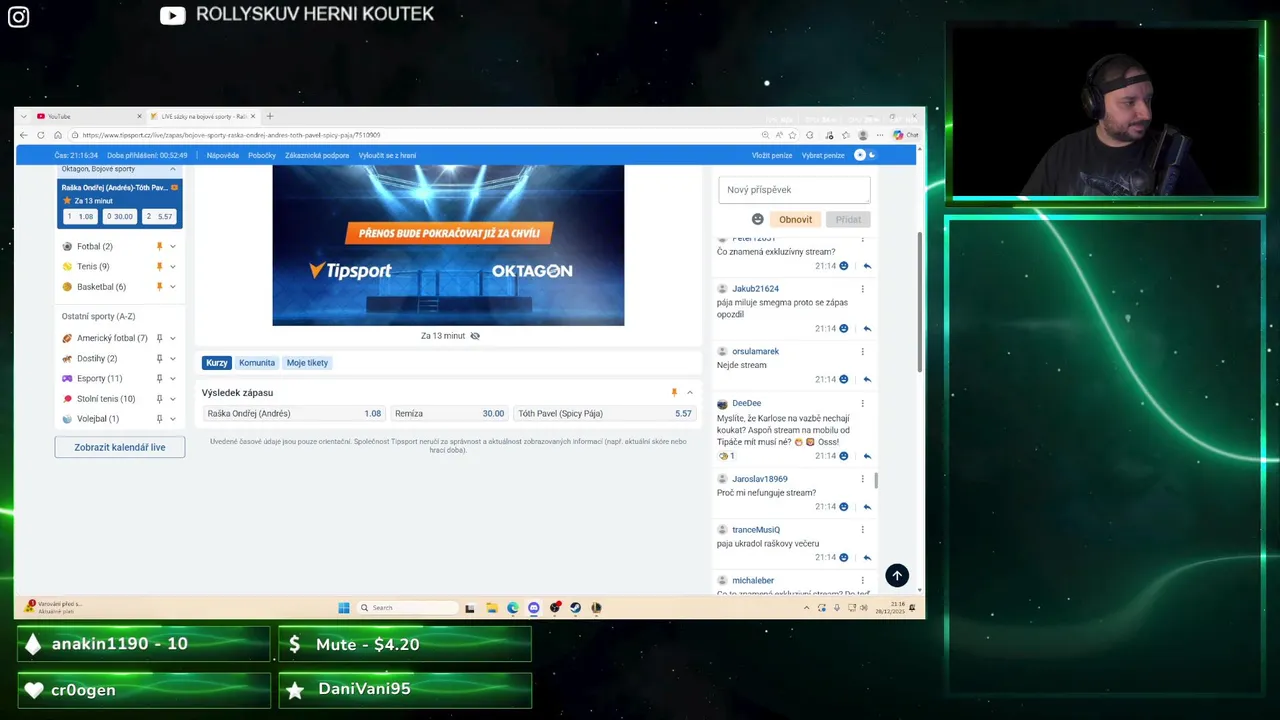This screenshot has height=720, width=1280.
Task: Open Discord from the taskbar
Action: [x=533, y=607]
